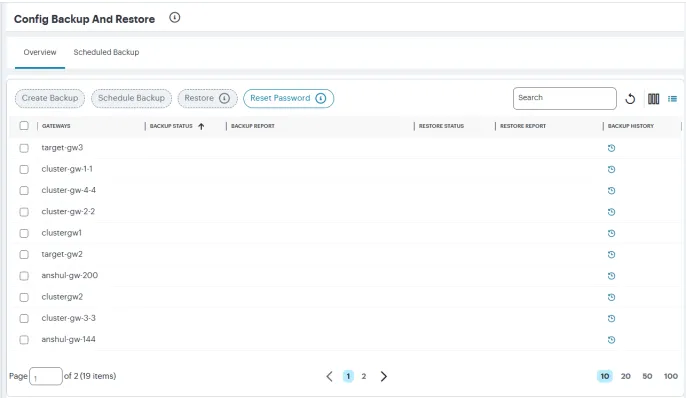Image resolution: width=686 pixels, height=398 pixels.
Task: Check the cluster-gw-1-1 row checkbox
Action: click(24, 169)
